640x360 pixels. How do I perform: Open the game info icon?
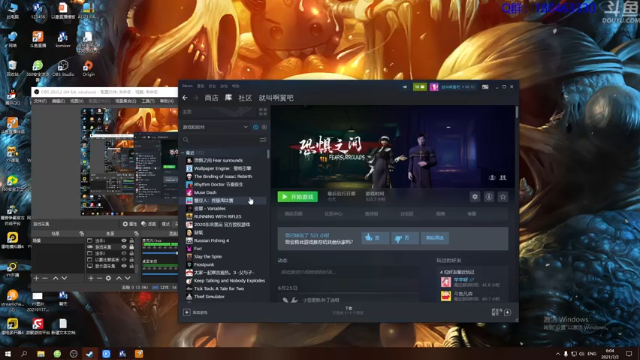pyautogui.click(x=489, y=197)
